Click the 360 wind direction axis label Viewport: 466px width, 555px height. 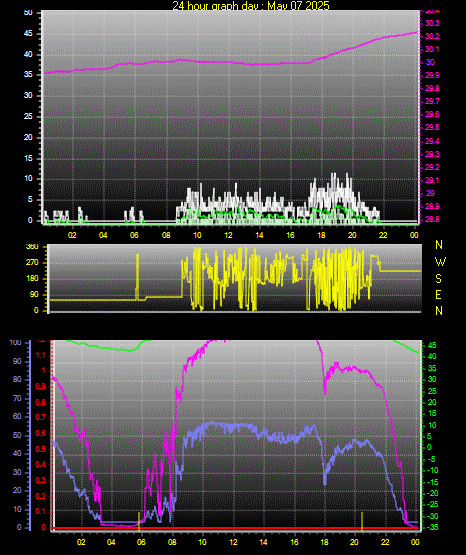tap(32, 247)
